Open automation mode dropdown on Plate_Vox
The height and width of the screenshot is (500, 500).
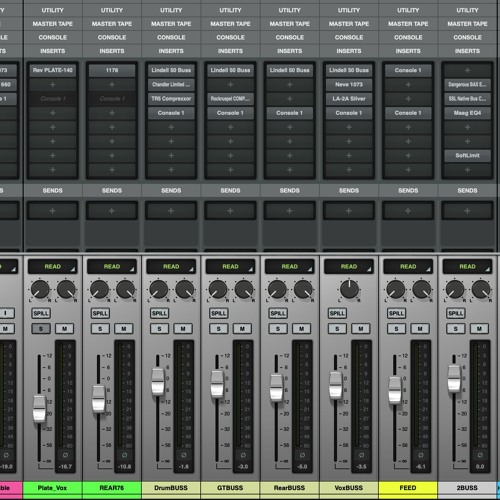[x=53, y=267]
